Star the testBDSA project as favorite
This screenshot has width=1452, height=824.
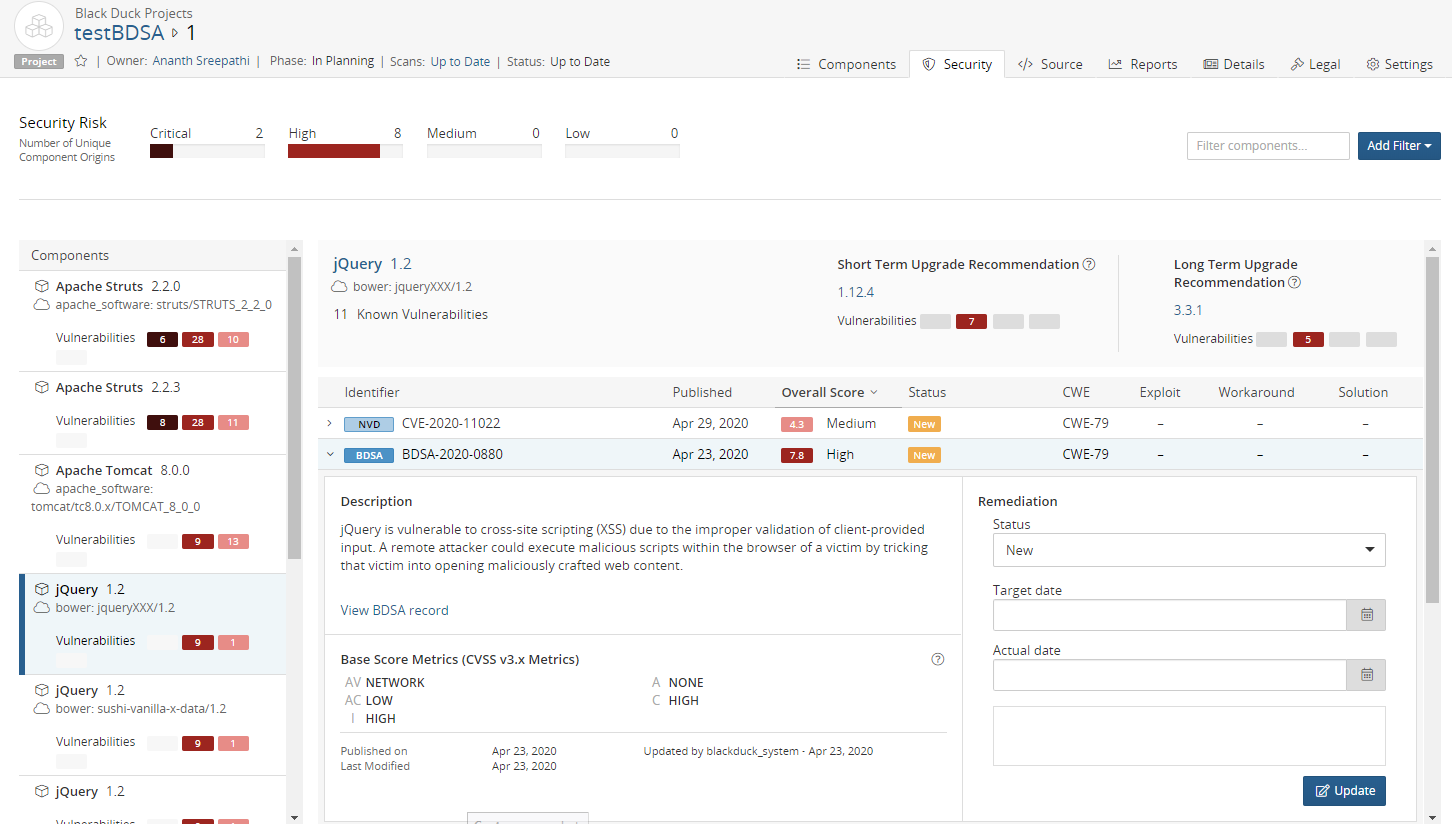[81, 61]
